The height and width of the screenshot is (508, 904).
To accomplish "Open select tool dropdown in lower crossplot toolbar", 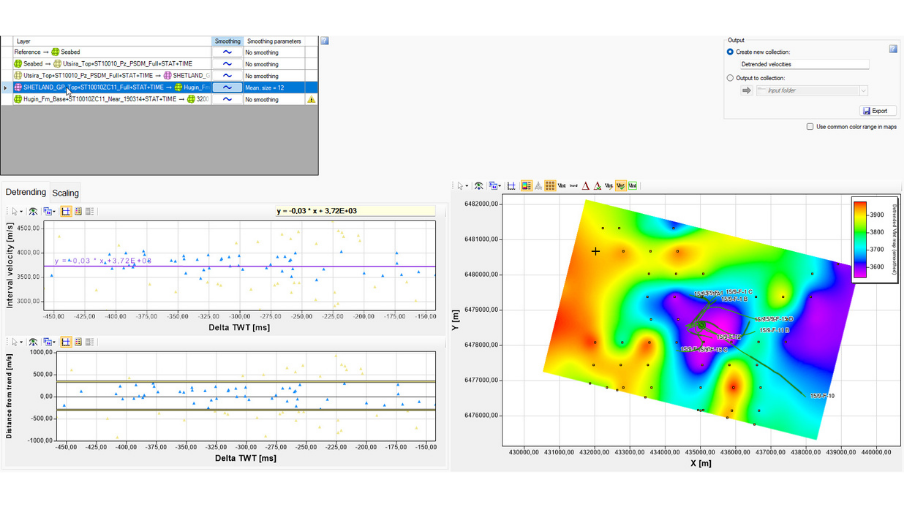I will [21, 342].
